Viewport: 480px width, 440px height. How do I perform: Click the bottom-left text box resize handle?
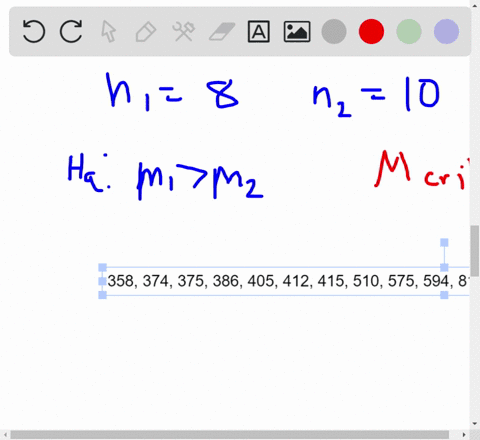click(103, 295)
